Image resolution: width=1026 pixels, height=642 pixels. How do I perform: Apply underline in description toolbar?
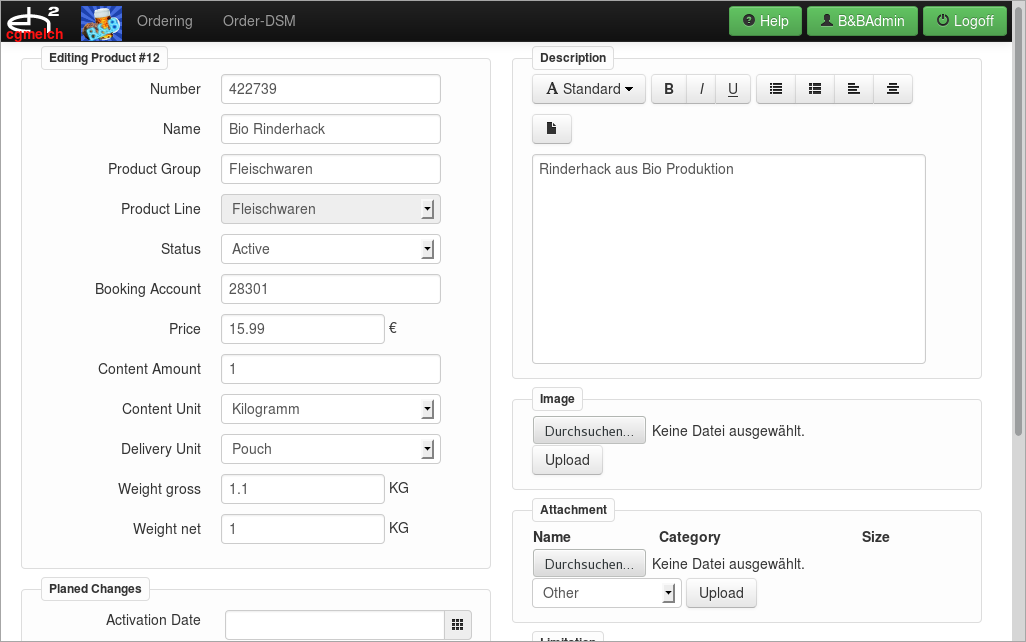(x=732, y=89)
